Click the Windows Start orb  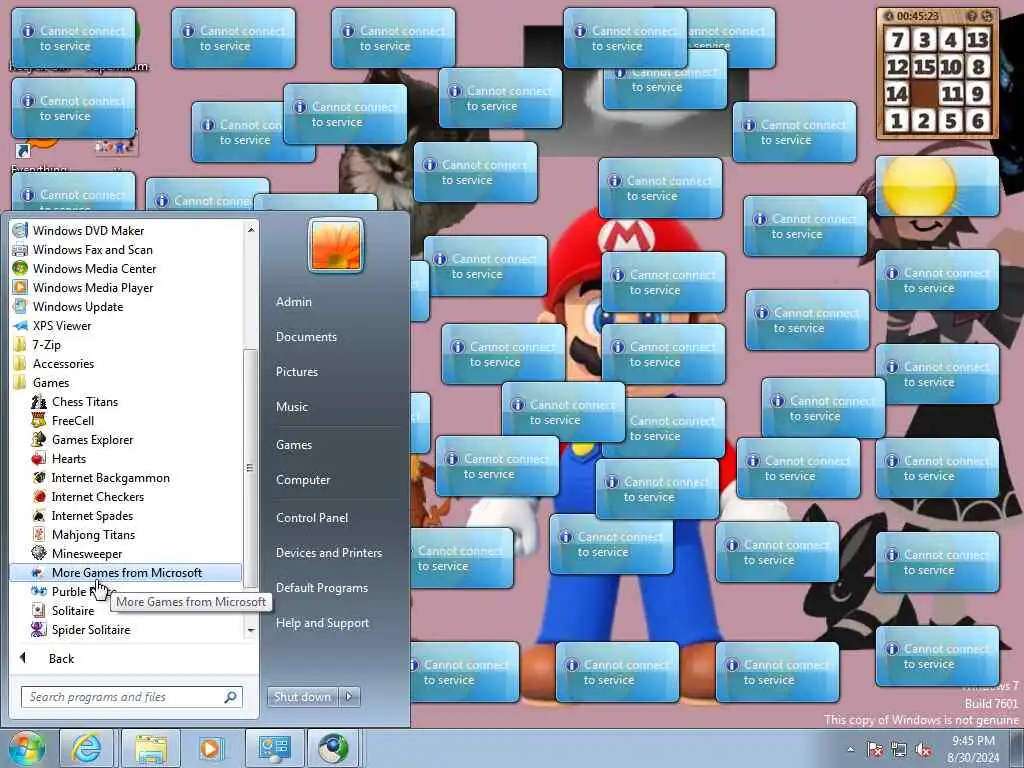[27, 748]
